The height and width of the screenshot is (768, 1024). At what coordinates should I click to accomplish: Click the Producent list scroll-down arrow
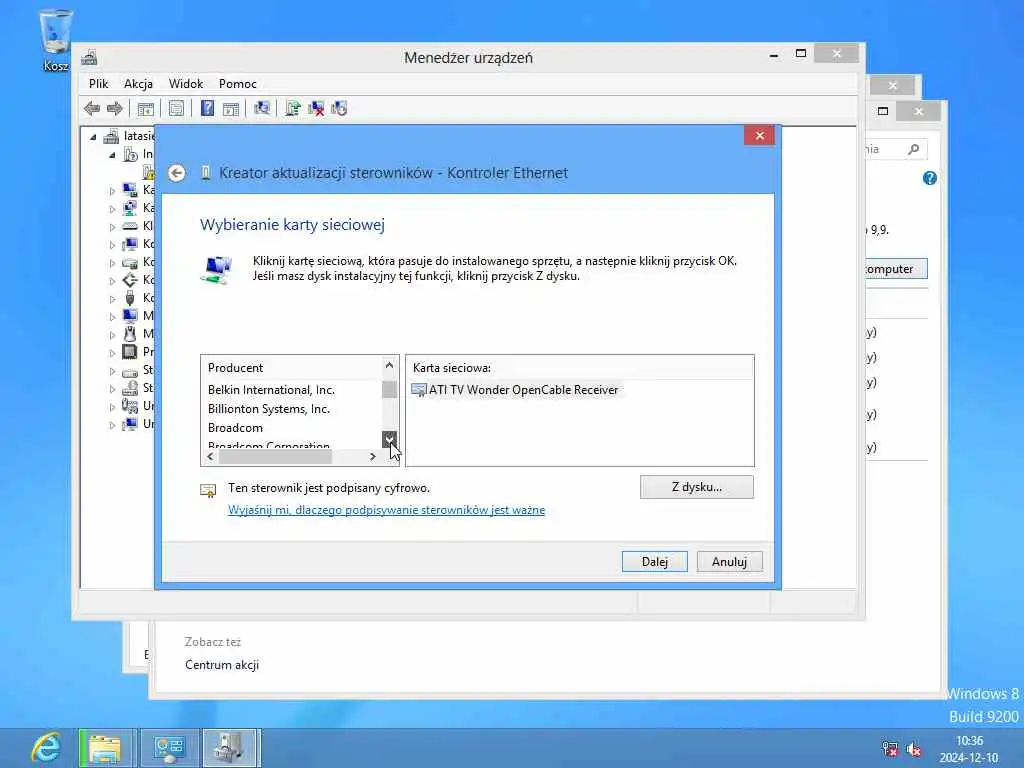[389, 440]
